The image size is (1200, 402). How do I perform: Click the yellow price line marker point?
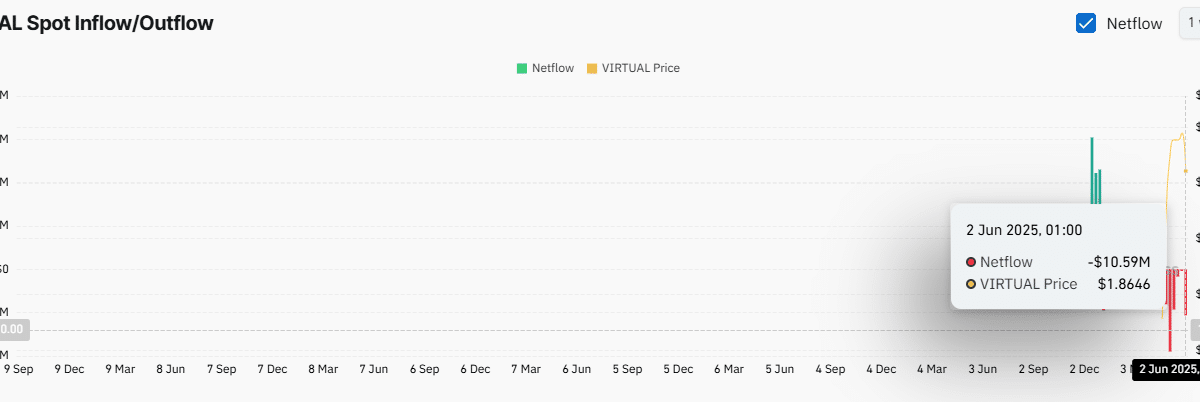coord(1186,171)
